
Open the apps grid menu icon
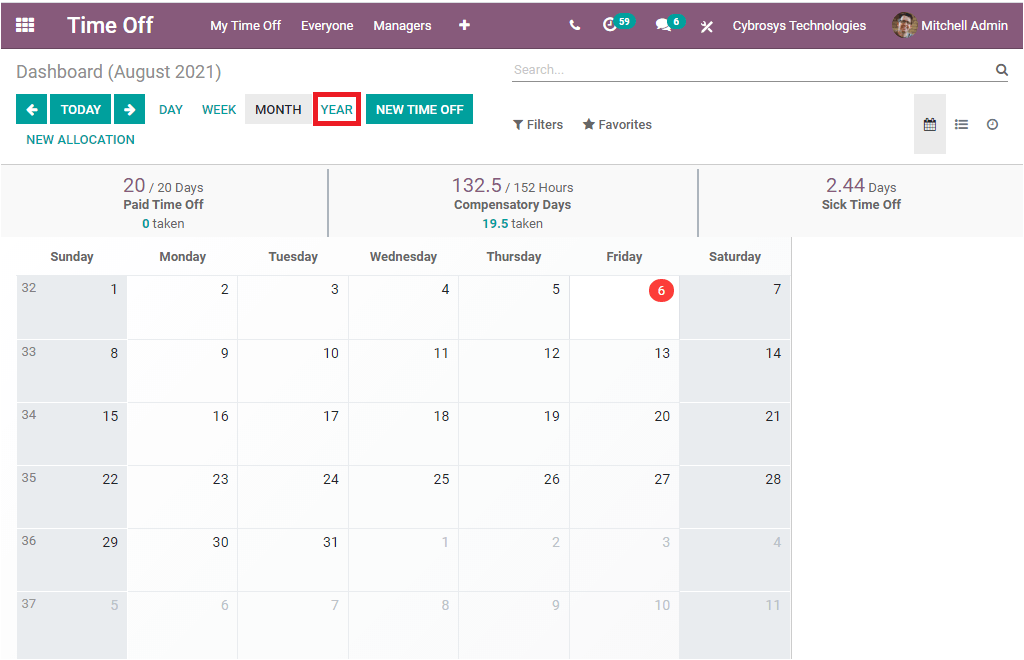25,25
